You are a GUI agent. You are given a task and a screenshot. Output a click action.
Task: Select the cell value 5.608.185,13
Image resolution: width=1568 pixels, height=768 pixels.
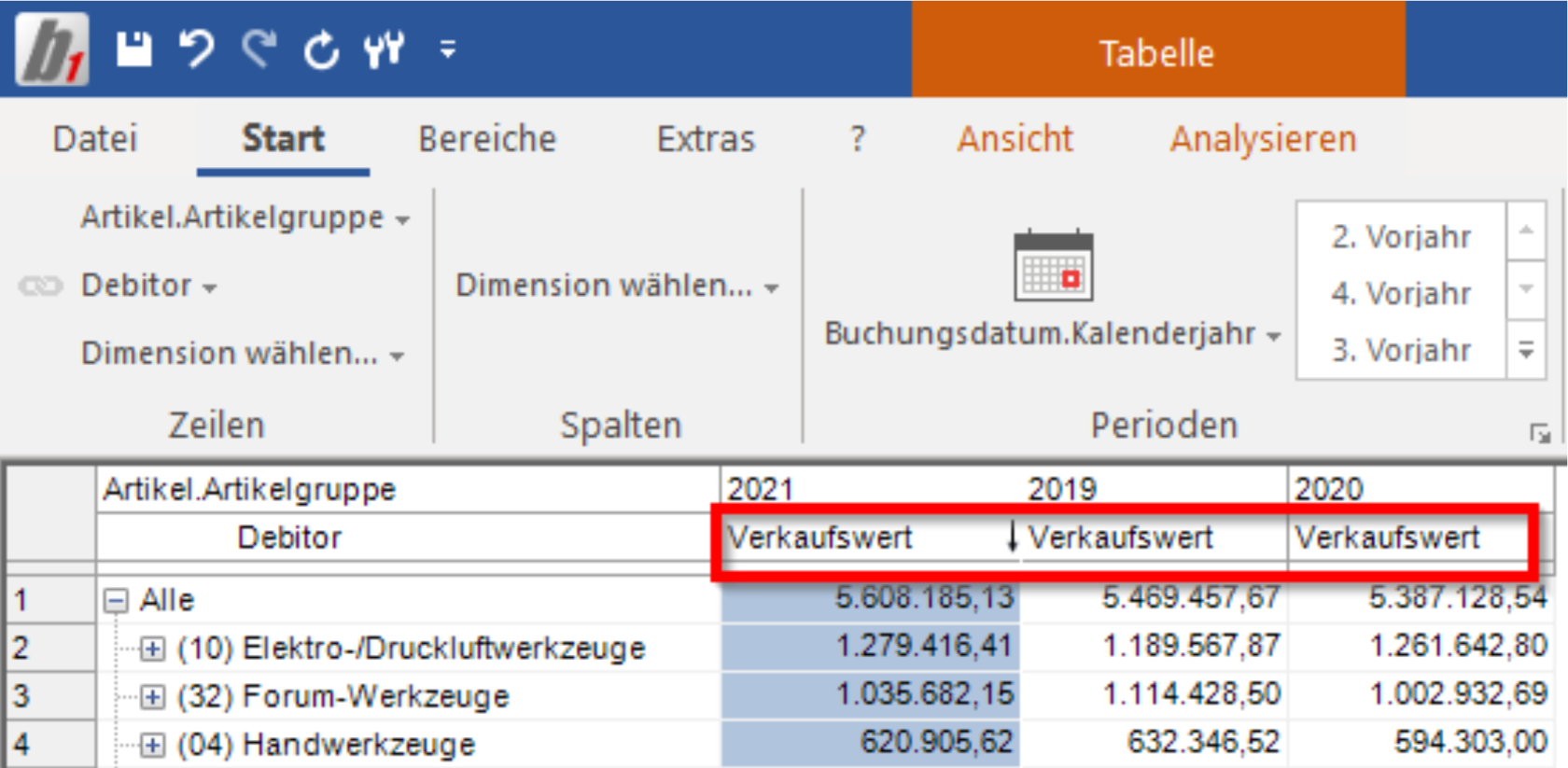pos(871,598)
